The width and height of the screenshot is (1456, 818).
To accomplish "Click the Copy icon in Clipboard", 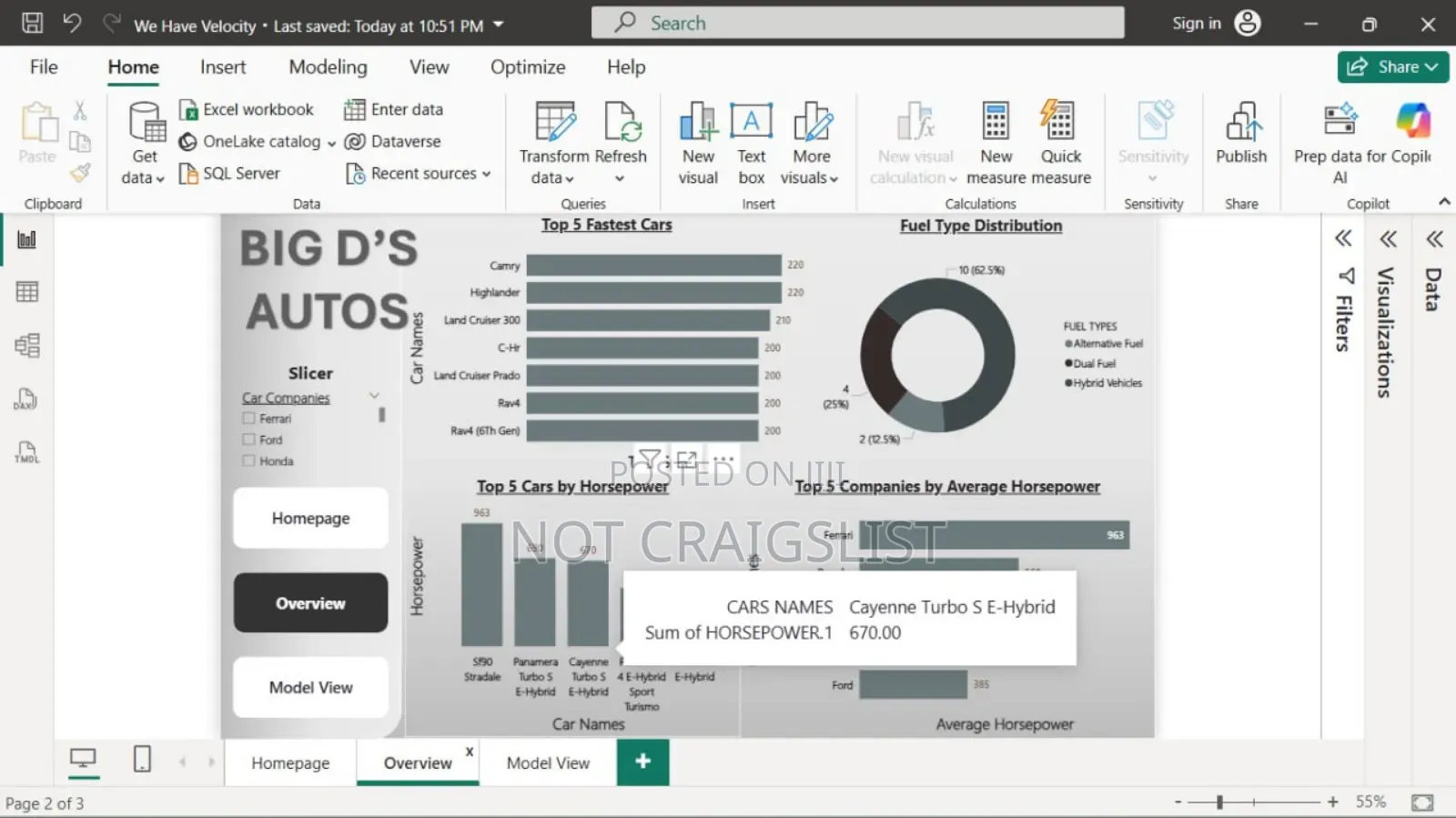I will [x=80, y=141].
